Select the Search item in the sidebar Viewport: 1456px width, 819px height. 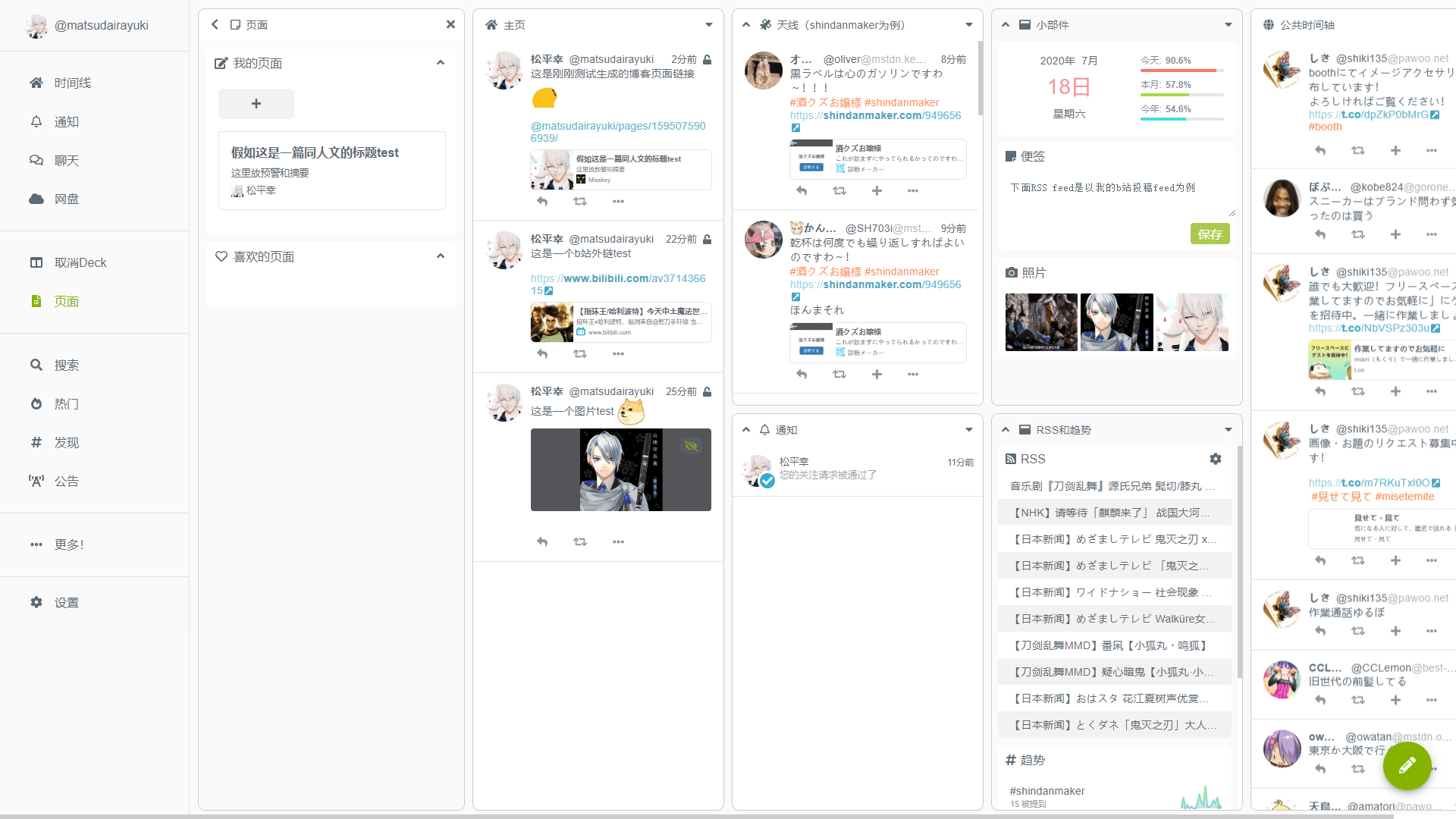pos(67,365)
